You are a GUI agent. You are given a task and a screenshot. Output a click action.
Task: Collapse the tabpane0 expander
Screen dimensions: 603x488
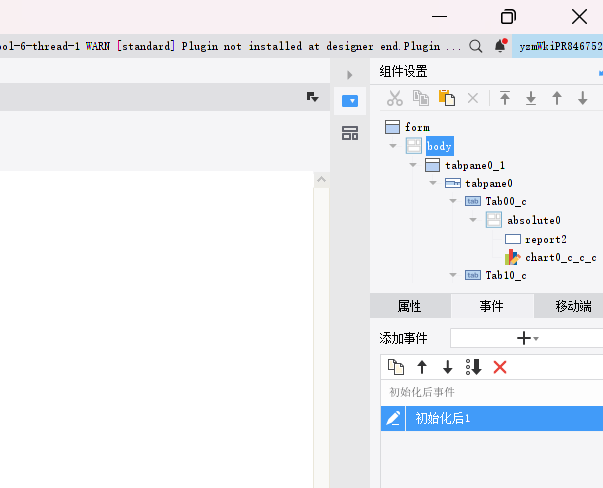(x=433, y=183)
